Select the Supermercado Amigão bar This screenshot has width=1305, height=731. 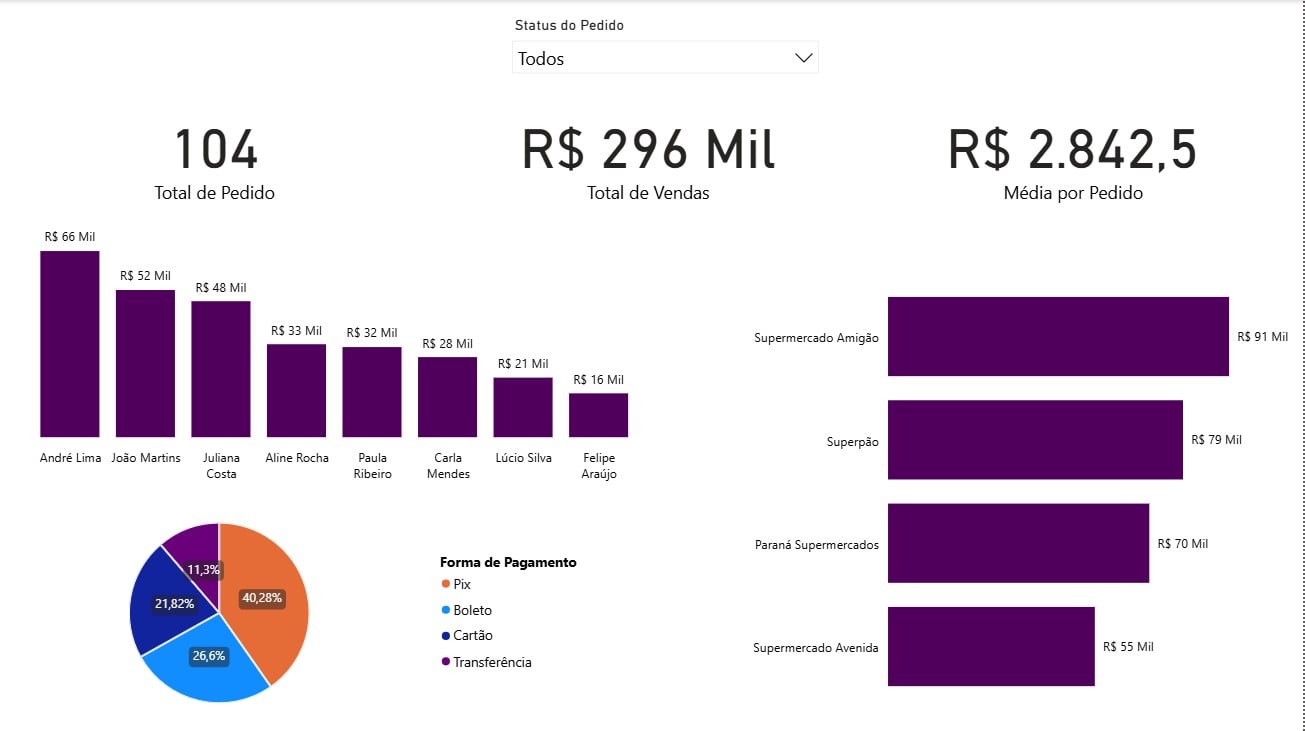click(x=1057, y=336)
